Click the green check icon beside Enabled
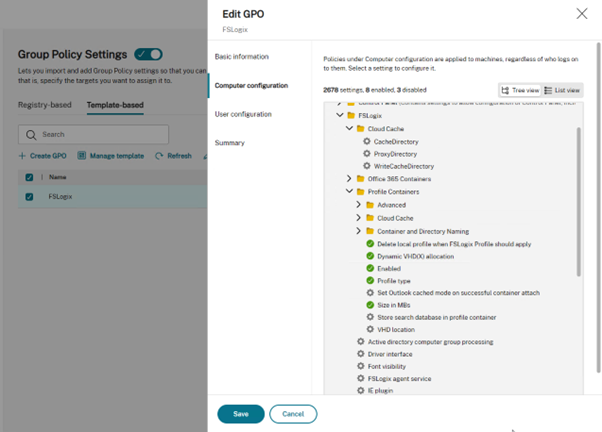 [370, 268]
